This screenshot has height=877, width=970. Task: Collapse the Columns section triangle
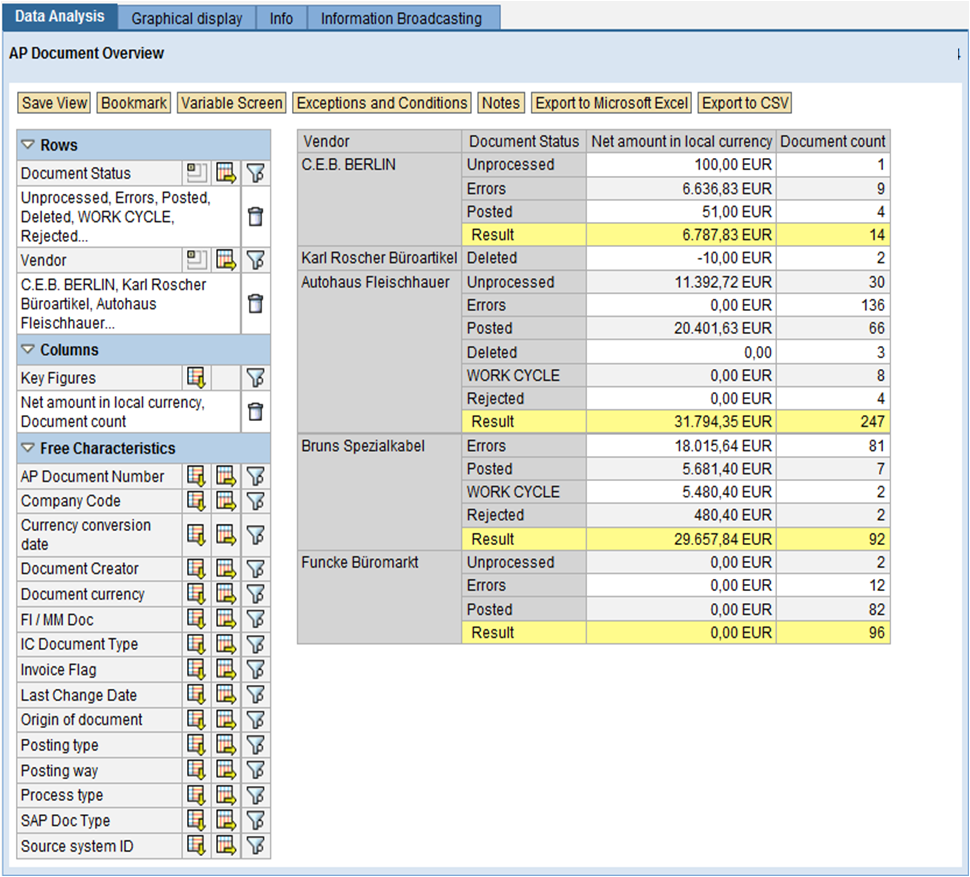coord(28,349)
